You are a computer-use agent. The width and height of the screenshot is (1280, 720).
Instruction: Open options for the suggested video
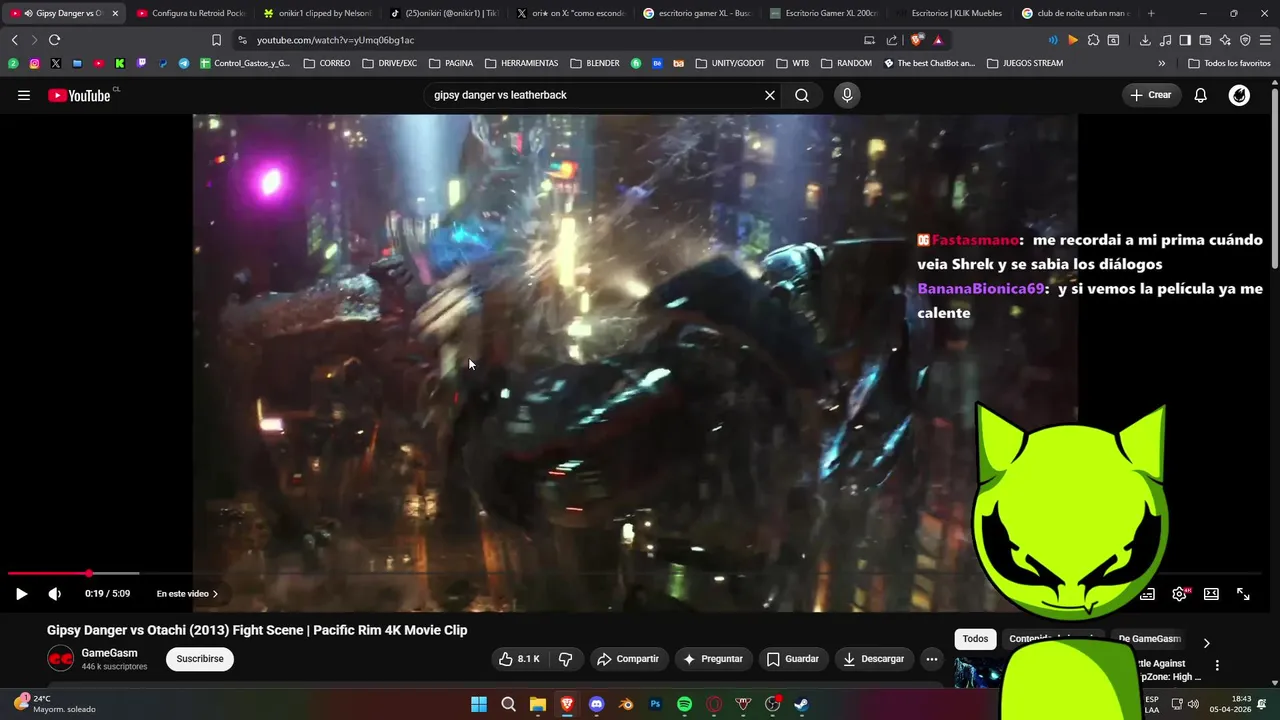(x=1217, y=665)
